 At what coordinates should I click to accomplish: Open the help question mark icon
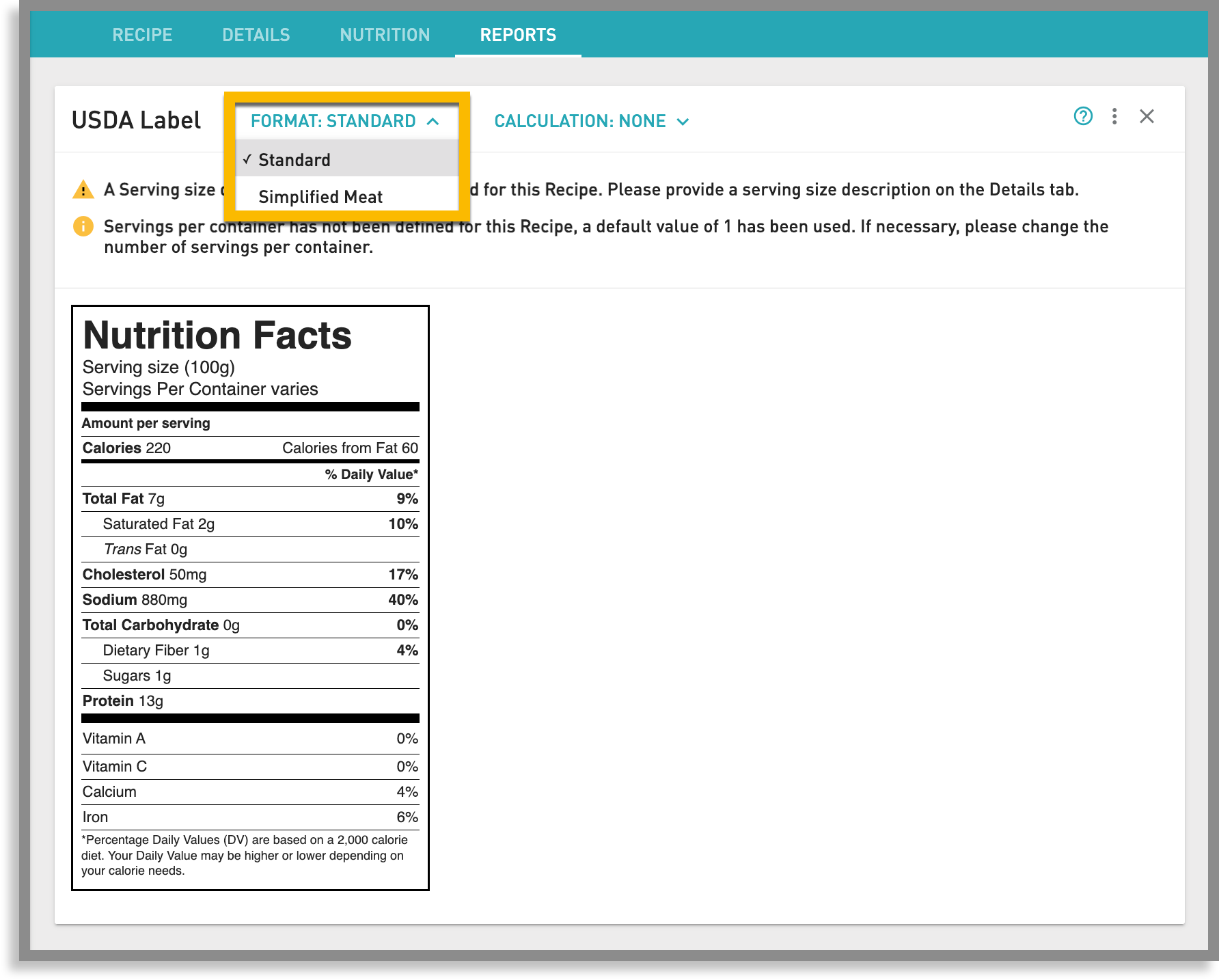point(1084,117)
